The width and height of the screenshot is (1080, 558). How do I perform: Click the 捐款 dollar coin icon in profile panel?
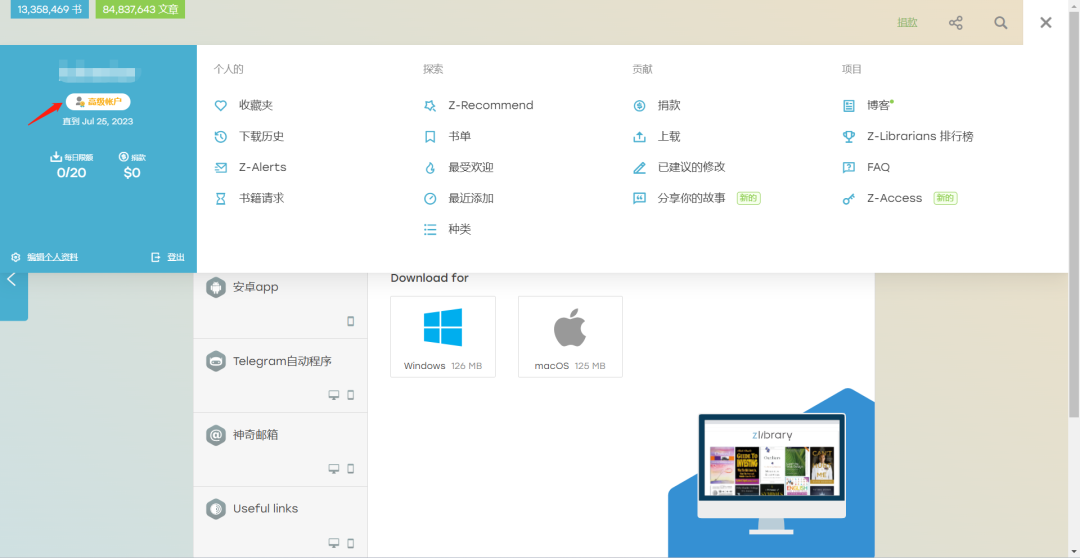pyautogui.click(x=124, y=157)
